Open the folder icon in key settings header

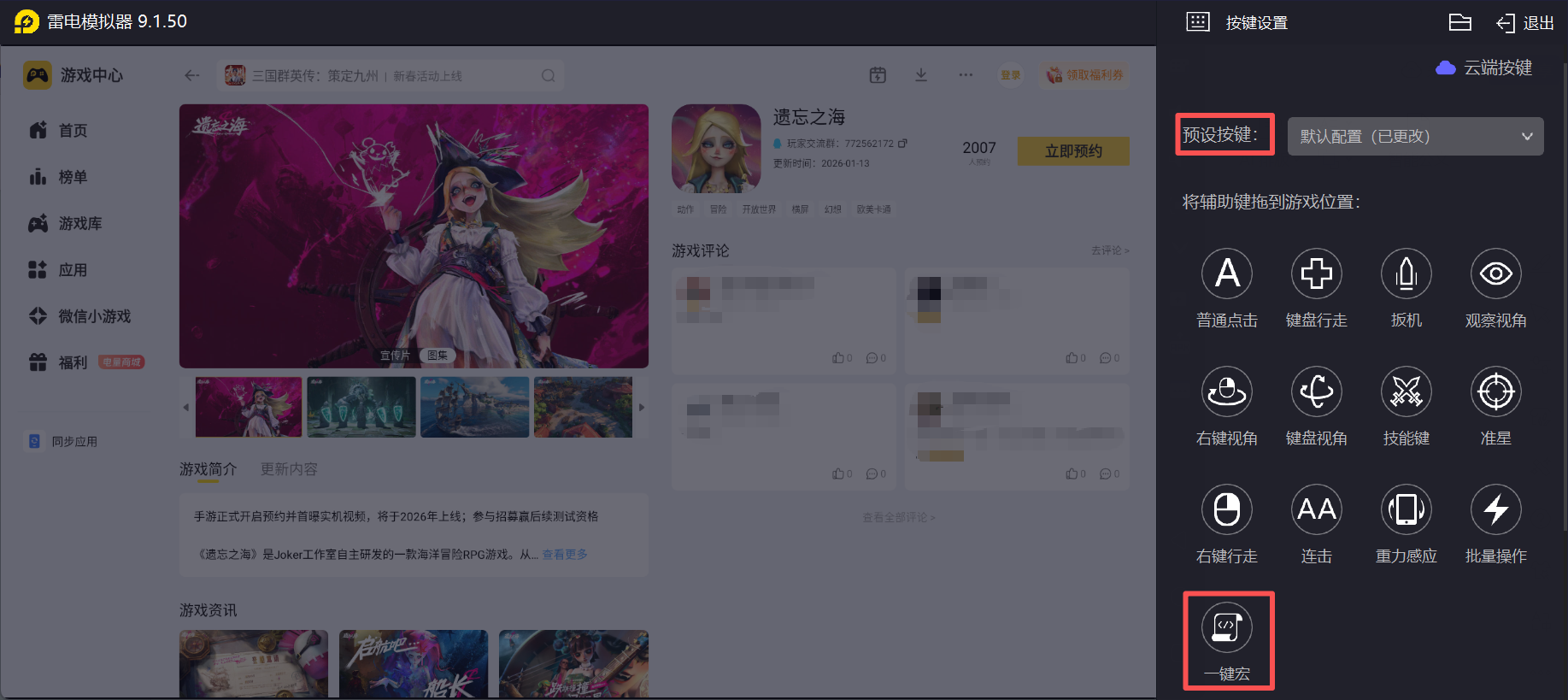tap(1460, 22)
